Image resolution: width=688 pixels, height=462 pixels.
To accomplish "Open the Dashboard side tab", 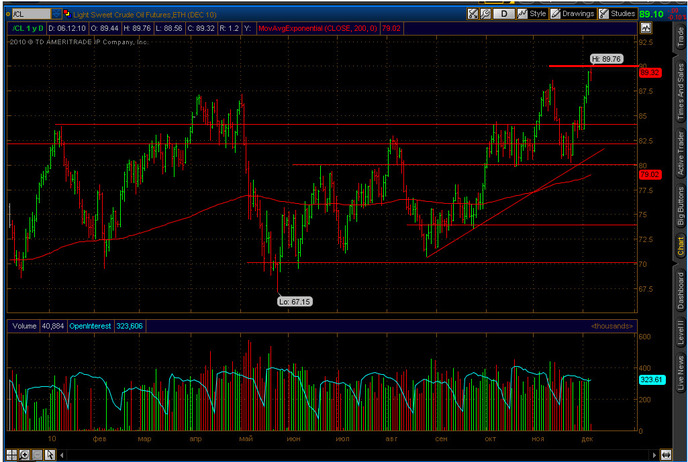I will (680, 290).
